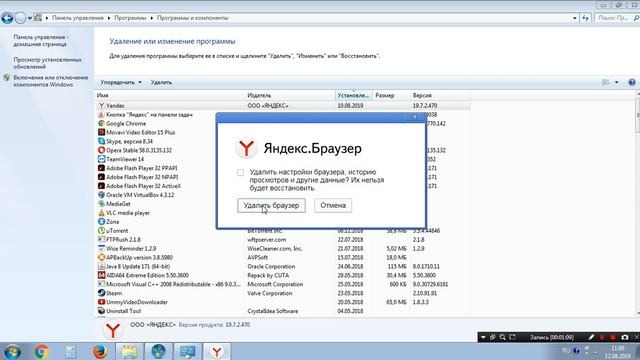This screenshot has height=360, width=640.
Task: Select Adobe Flash Player 32 ActiveX icon
Action: click(x=101, y=186)
